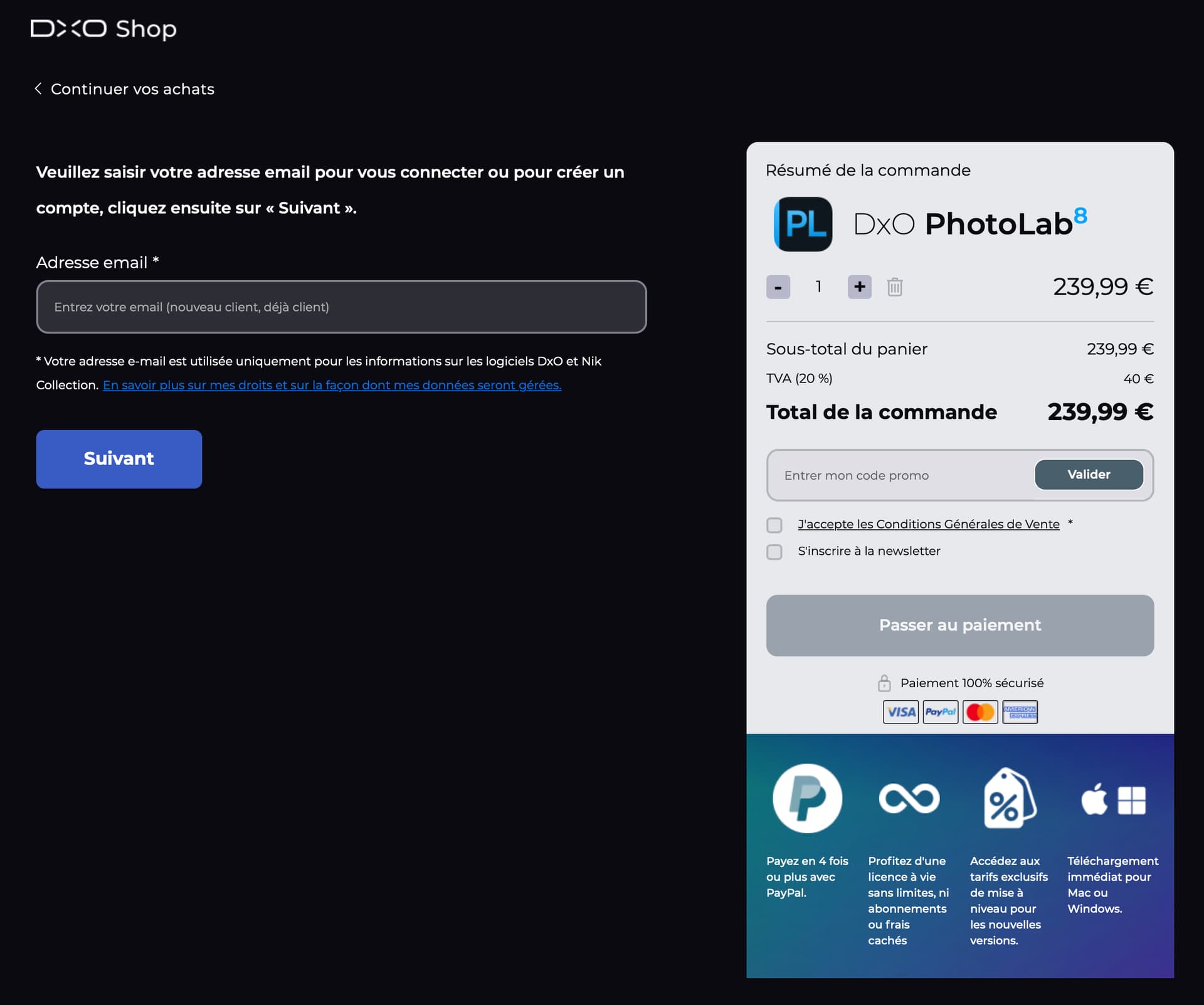Tick the newsletter subscription checkbox
1204x1005 pixels.
[774, 552]
